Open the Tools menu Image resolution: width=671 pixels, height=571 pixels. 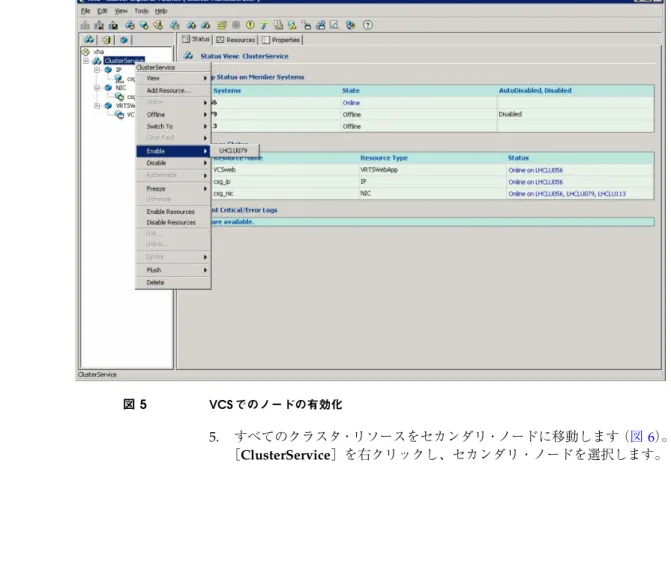141,11
